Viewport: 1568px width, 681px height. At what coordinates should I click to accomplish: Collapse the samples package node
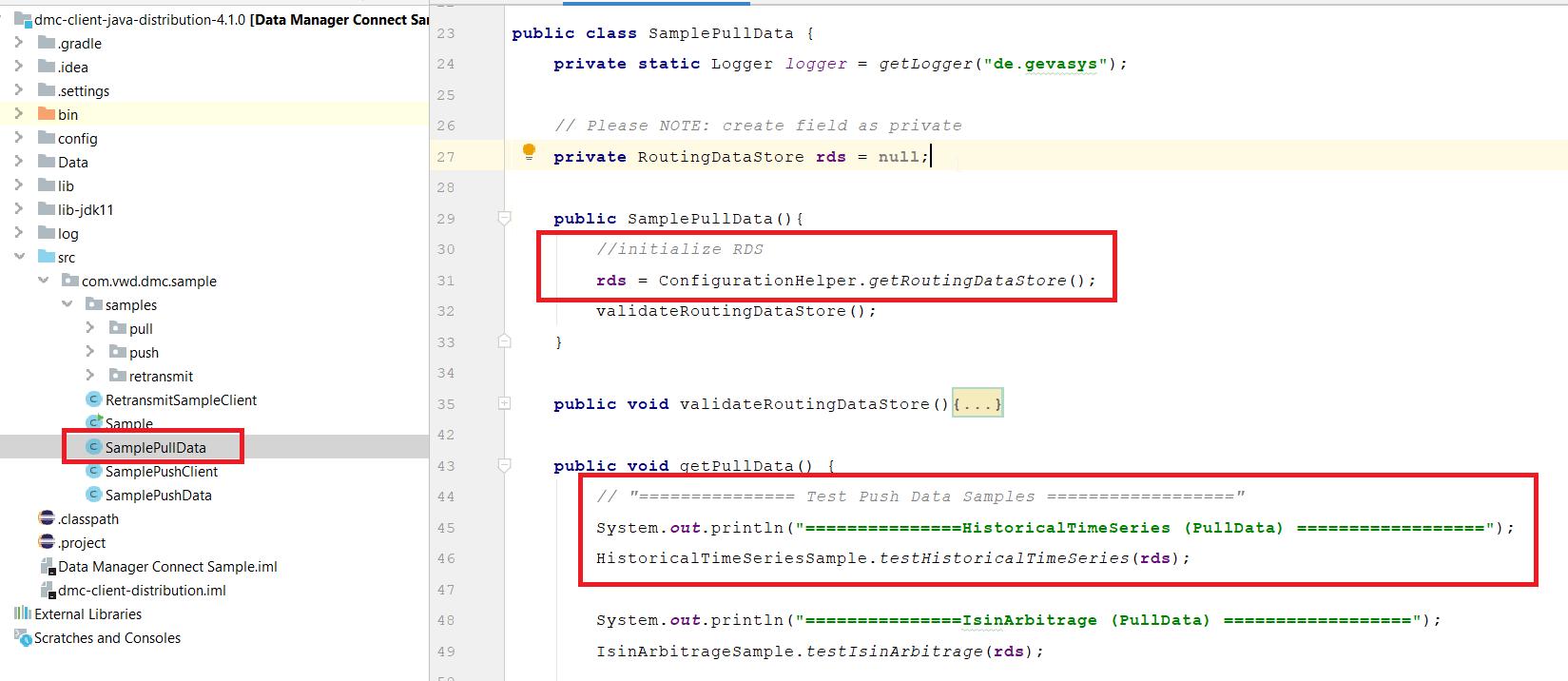coord(67,304)
